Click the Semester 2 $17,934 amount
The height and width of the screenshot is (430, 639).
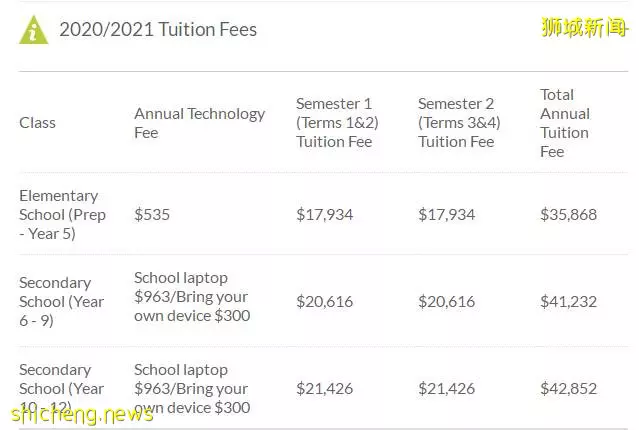point(446,214)
